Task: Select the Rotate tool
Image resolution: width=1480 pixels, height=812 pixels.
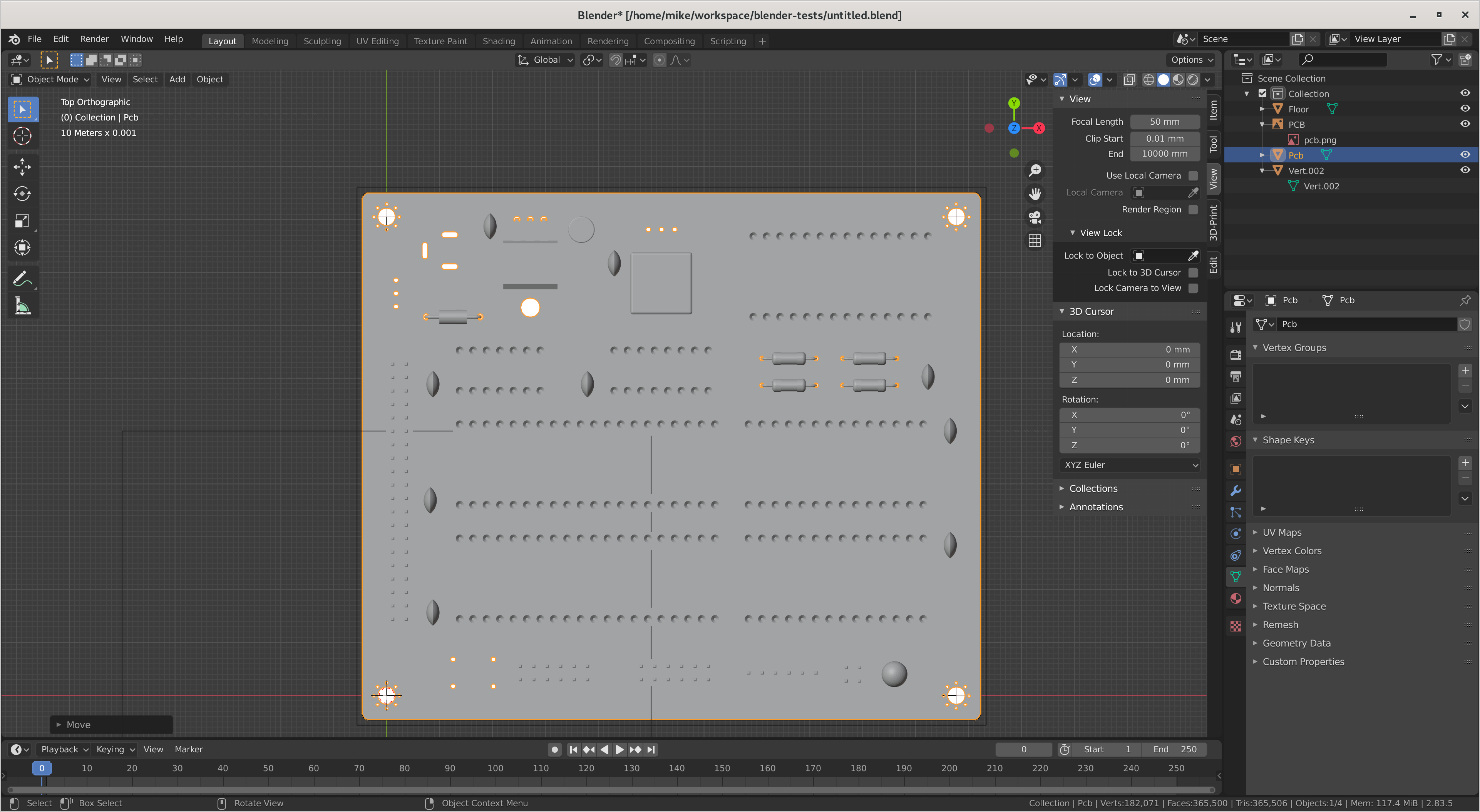Action: point(22,194)
